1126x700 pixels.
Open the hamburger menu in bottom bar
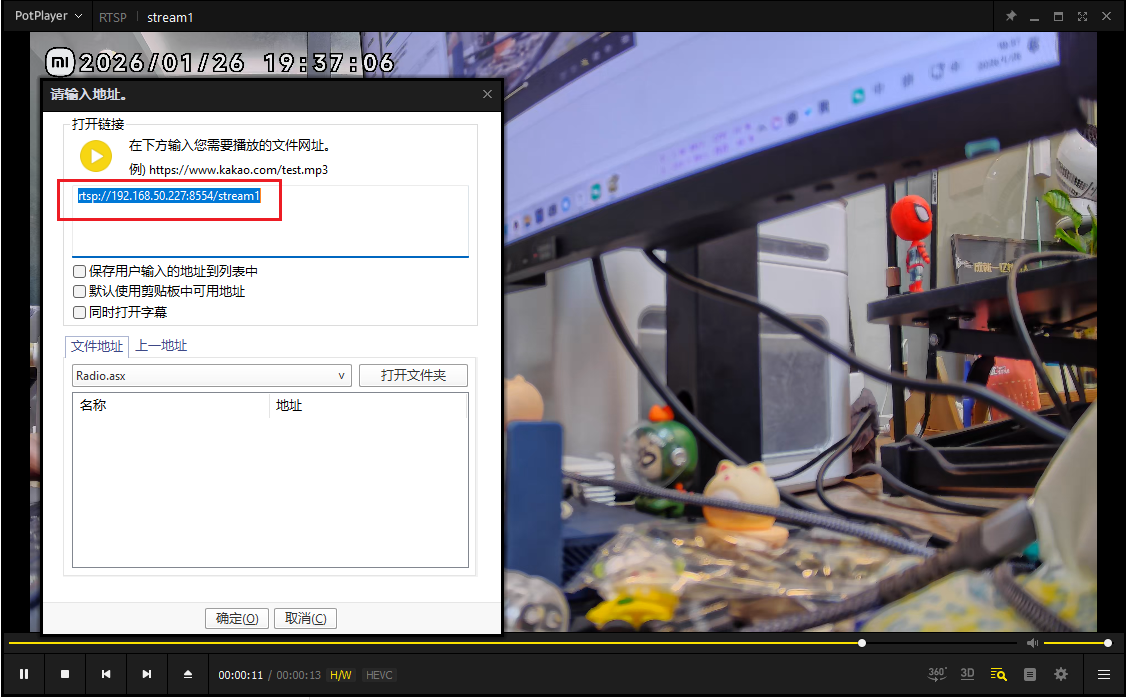coord(1104,674)
